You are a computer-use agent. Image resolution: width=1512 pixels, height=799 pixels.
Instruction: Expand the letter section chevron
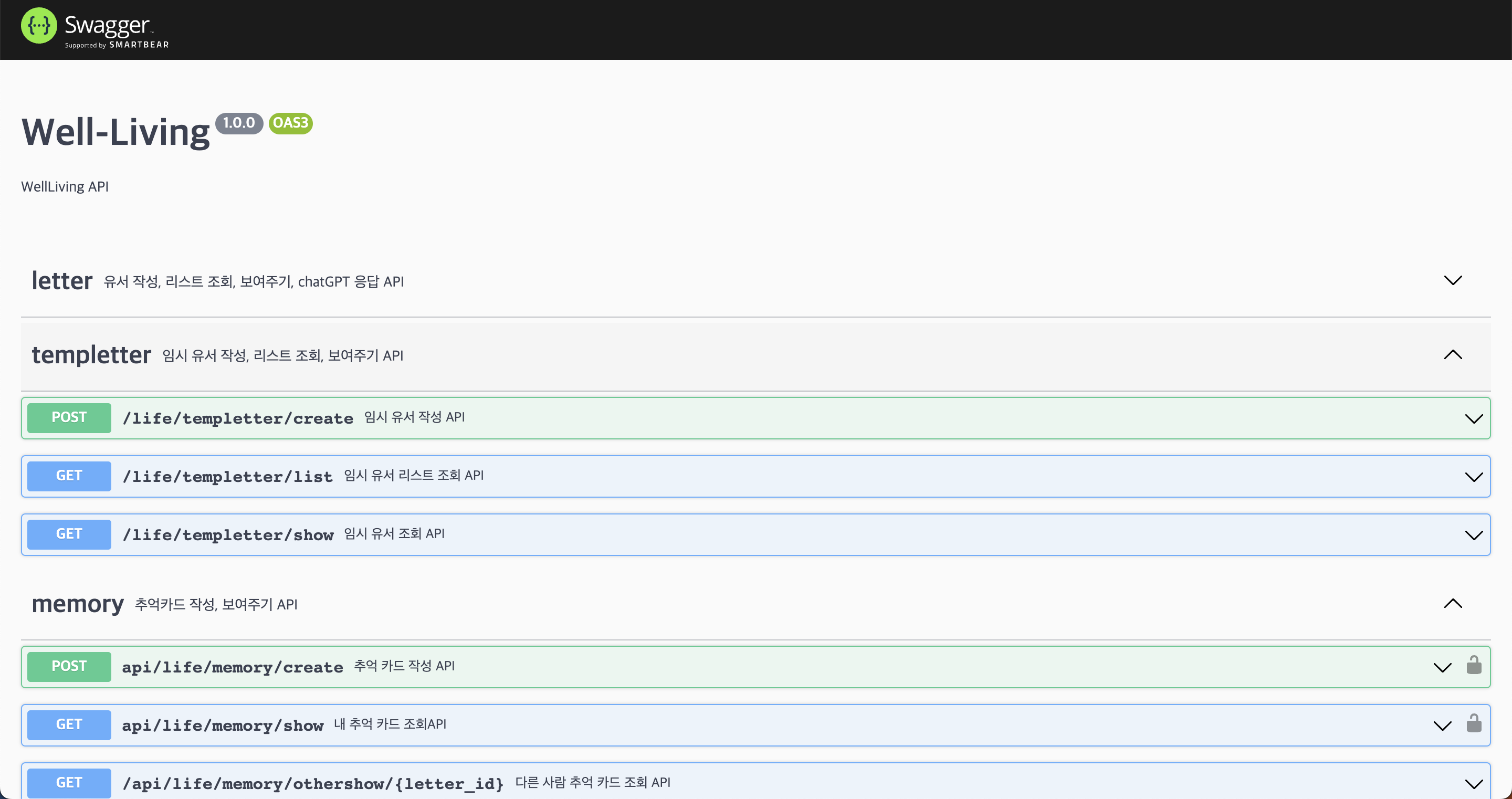1453,281
